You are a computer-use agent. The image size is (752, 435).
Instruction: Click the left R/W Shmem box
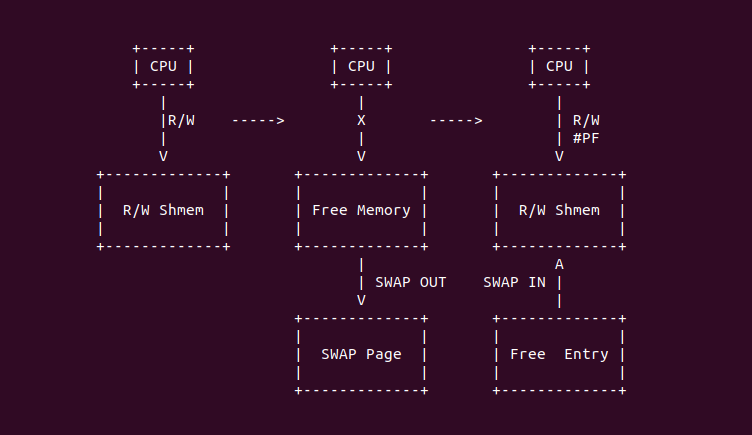click(x=163, y=210)
